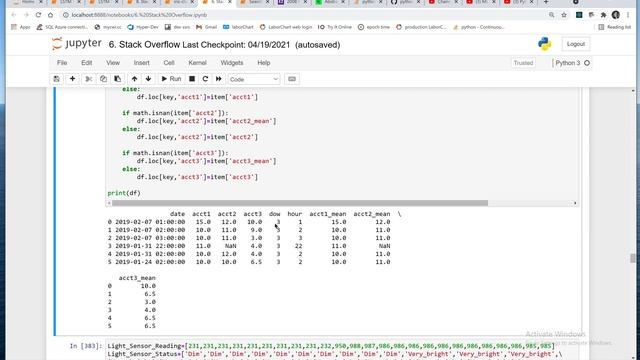Bookmark this page star icon
This screenshot has width=640, height=360.
(564, 15)
